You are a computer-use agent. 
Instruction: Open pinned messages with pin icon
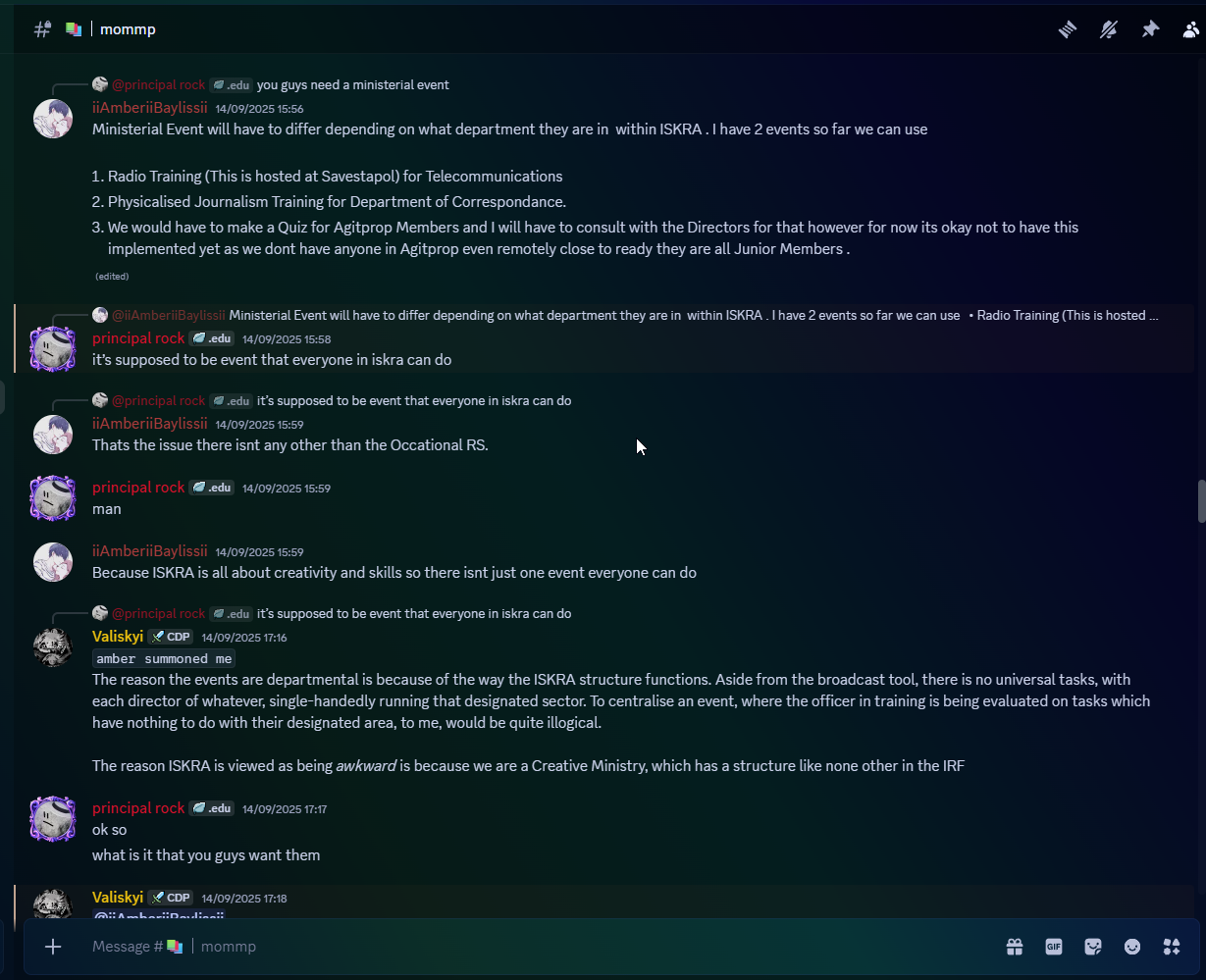coord(1150,29)
